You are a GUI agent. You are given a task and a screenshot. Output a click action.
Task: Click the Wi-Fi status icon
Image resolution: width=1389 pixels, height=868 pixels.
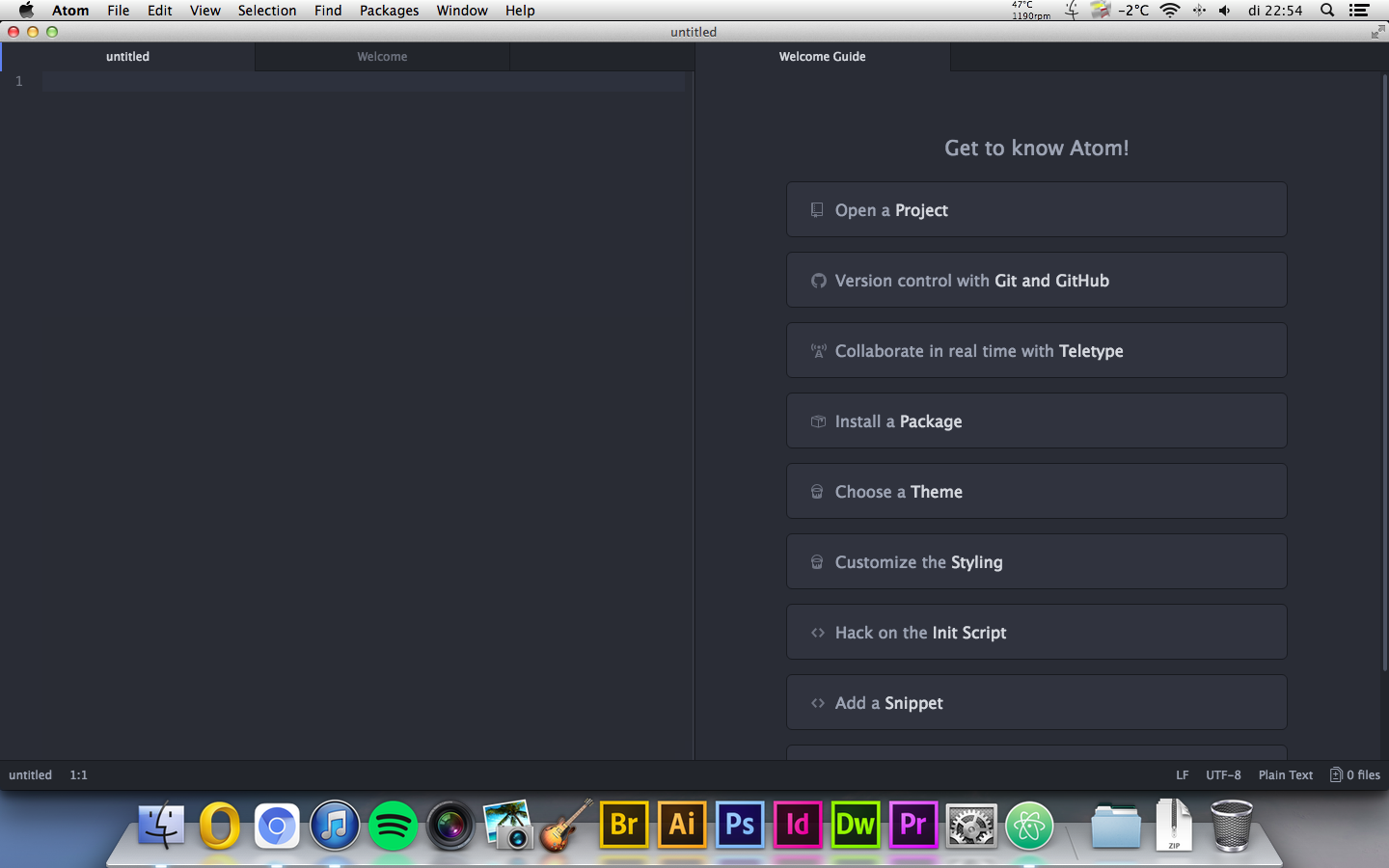tap(1170, 11)
